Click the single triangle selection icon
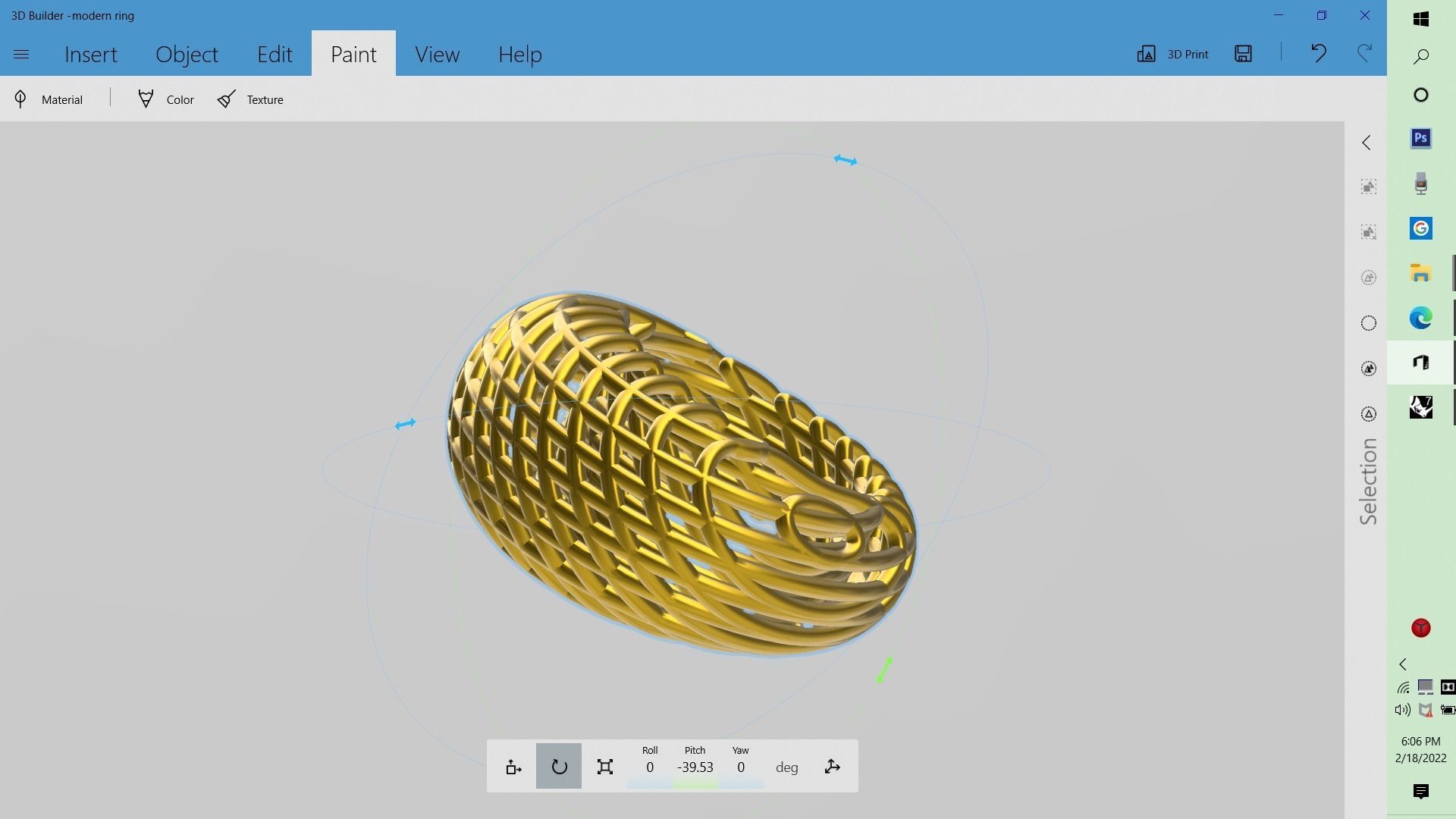 tap(1368, 414)
